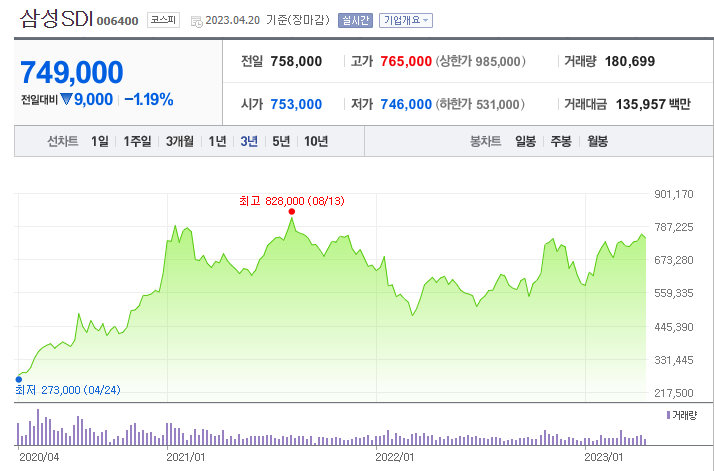Image resolution: width=714 pixels, height=471 pixels.
Task: Click the 331,445 y-axis label
Action: (x=674, y=360)
